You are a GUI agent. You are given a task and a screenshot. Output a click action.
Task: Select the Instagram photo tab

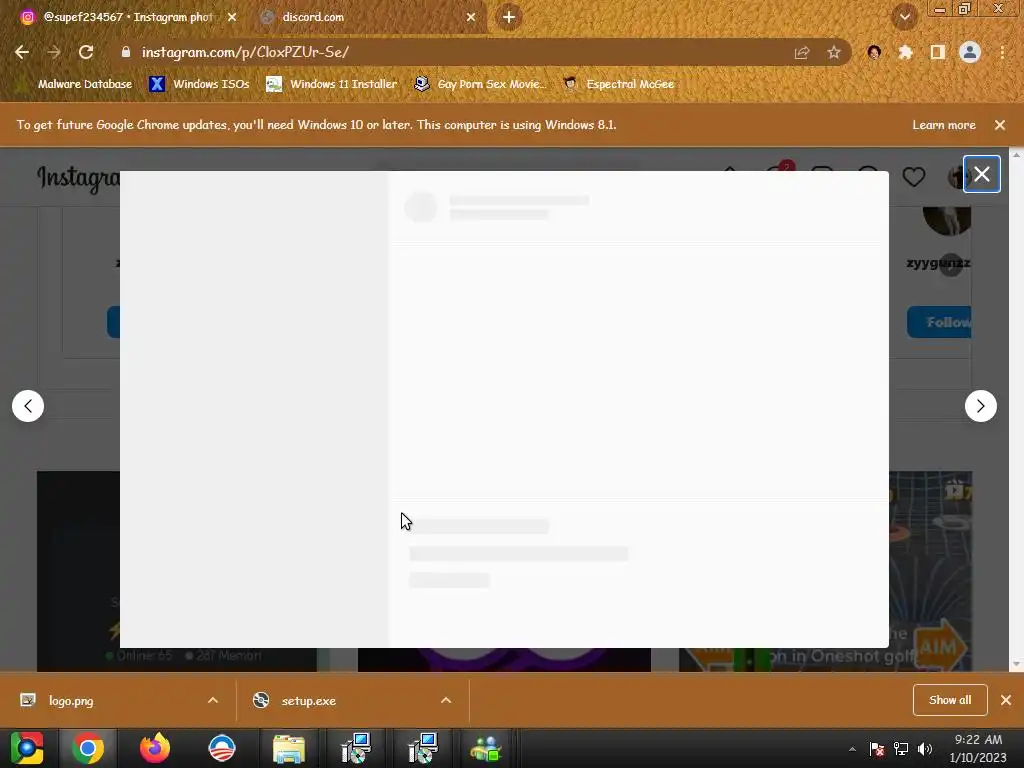(127, 17)
